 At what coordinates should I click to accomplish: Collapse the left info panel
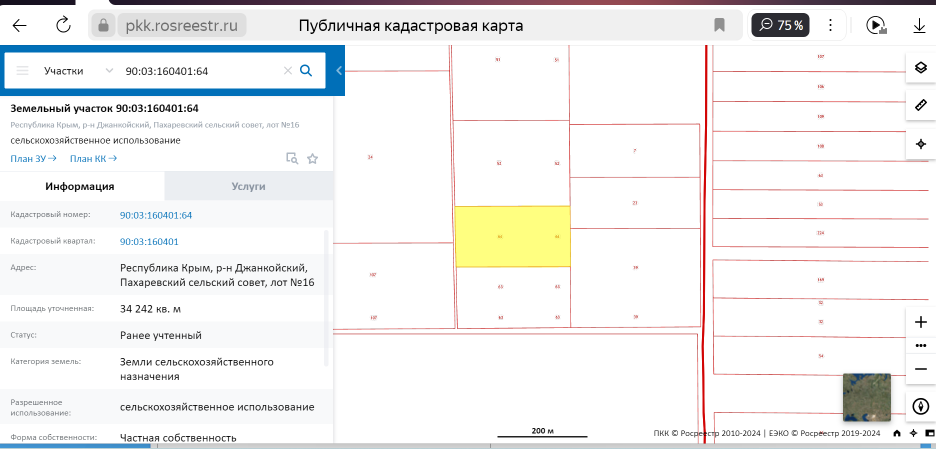339,71
